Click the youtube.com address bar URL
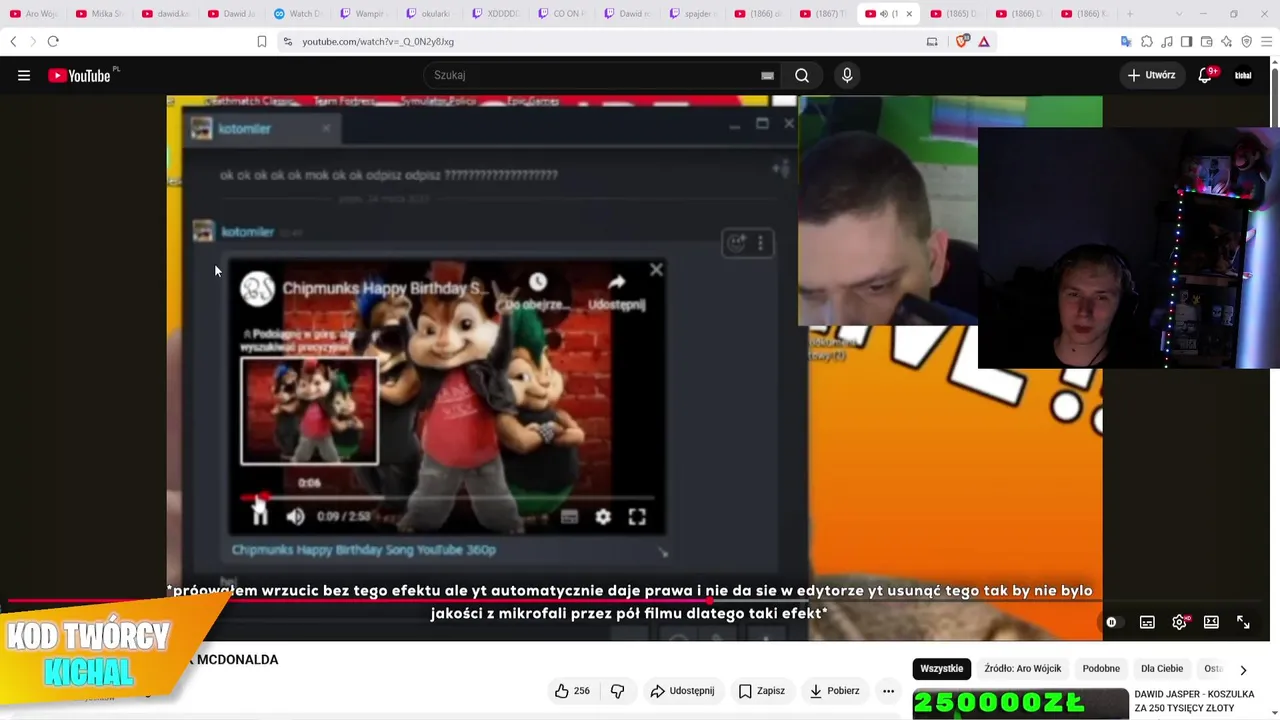The image size is (1280, 720). coord(378,41)
